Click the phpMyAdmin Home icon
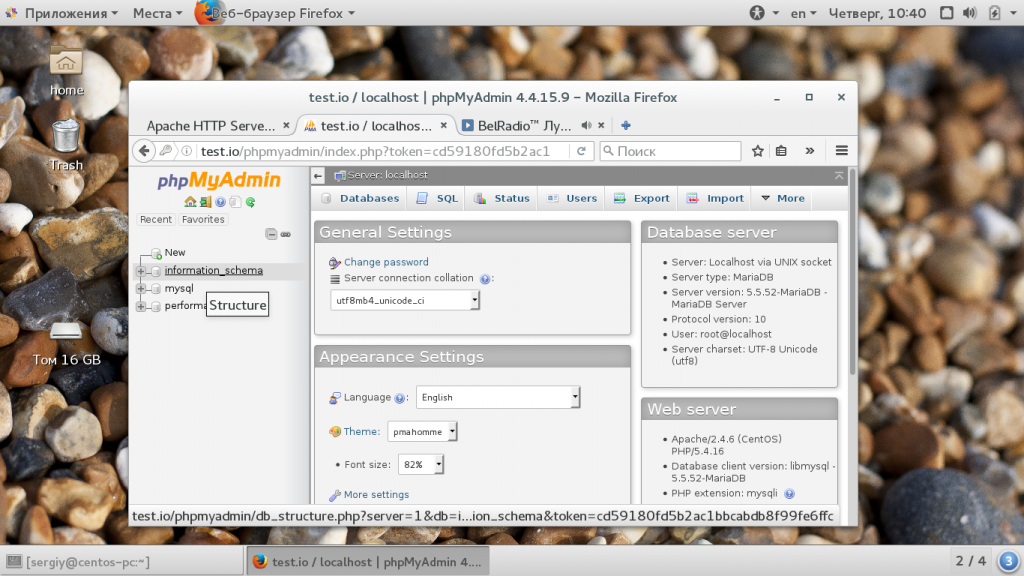This screenshot has width=1024, height=576. [190, 202]
